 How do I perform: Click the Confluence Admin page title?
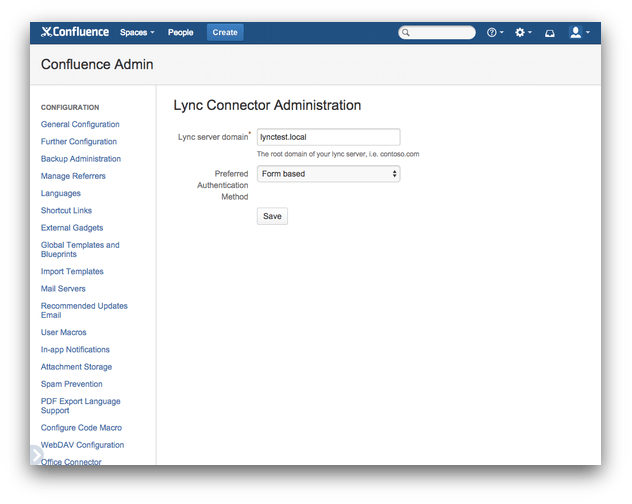coord(97,65)
